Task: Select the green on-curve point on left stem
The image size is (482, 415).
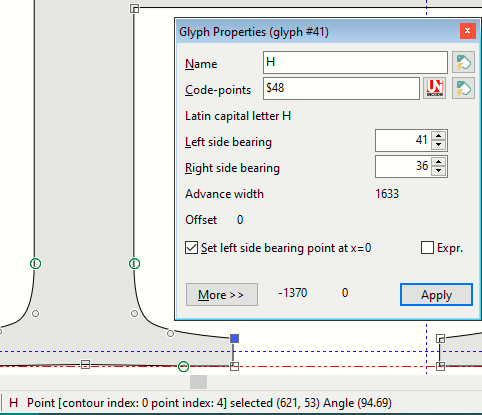Action: click(35, 264)
